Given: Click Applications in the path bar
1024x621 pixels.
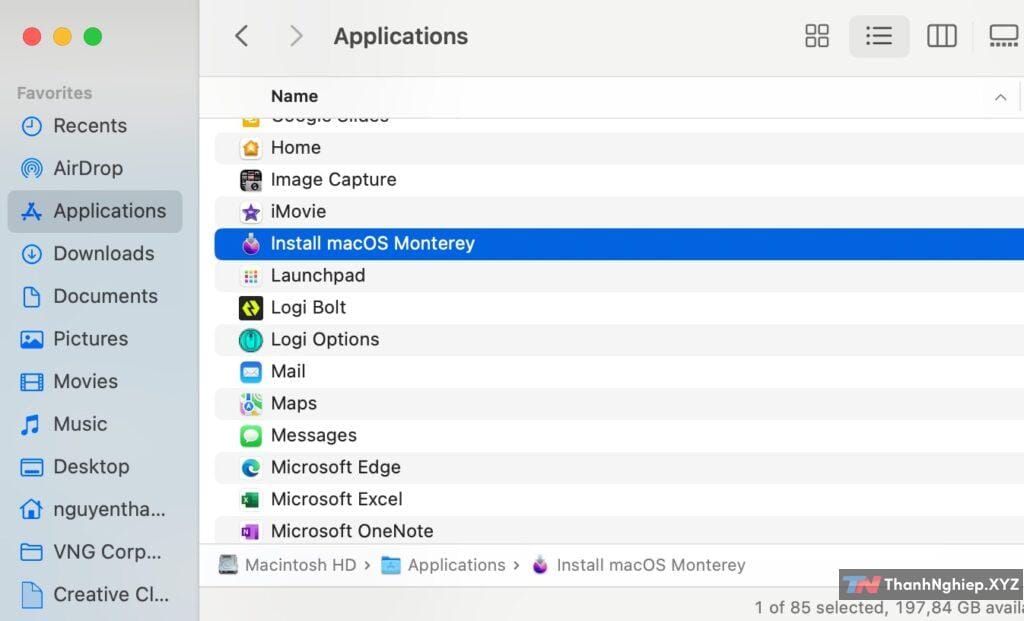Looking at the screenshot, I should [456, 565].
